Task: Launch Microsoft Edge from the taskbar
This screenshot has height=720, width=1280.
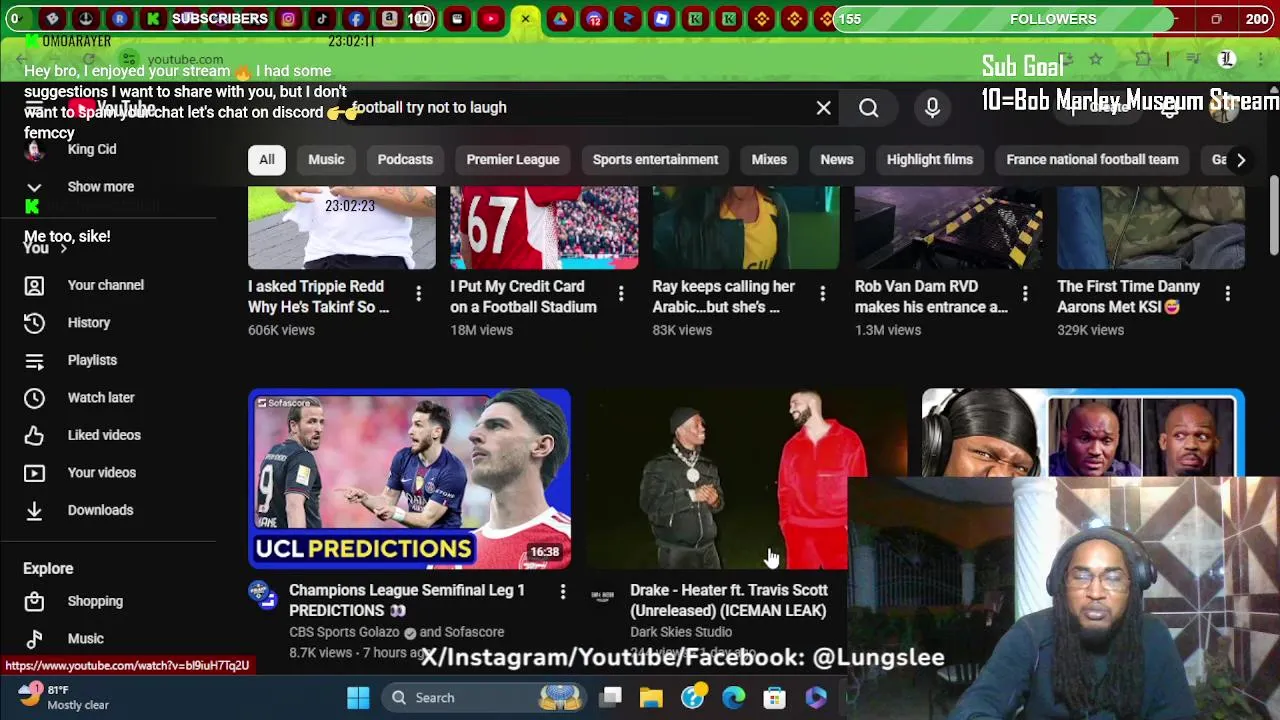Action: click(x=734, y=698)
